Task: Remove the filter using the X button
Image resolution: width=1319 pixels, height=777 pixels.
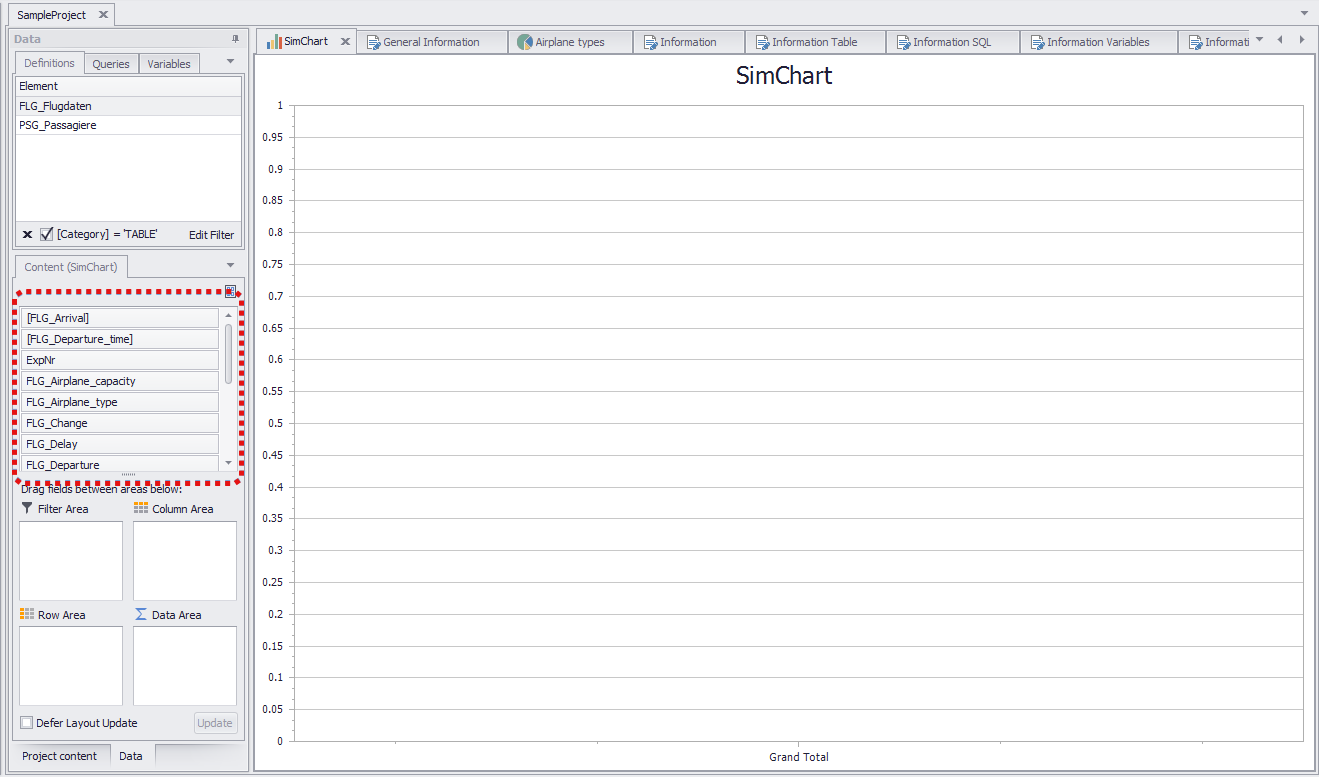Action: 26,234
